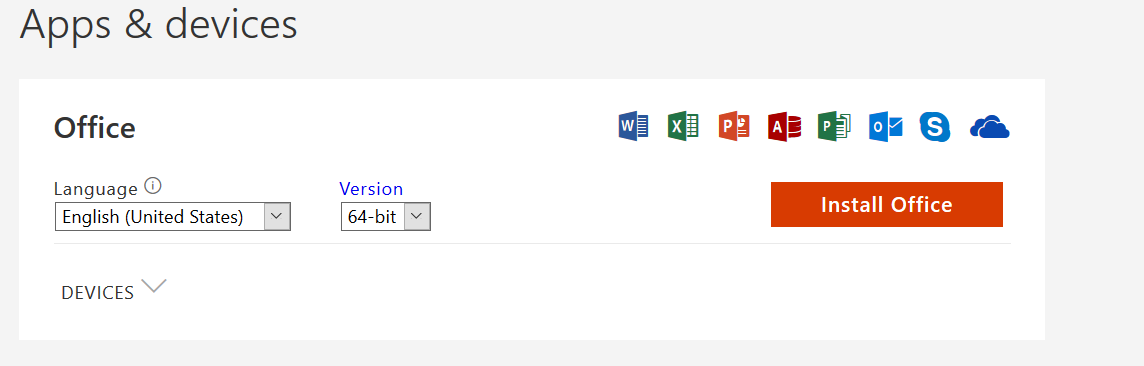Open the 64-bit version combo box
Viewport: 1144px width, 366px height.
386,217
